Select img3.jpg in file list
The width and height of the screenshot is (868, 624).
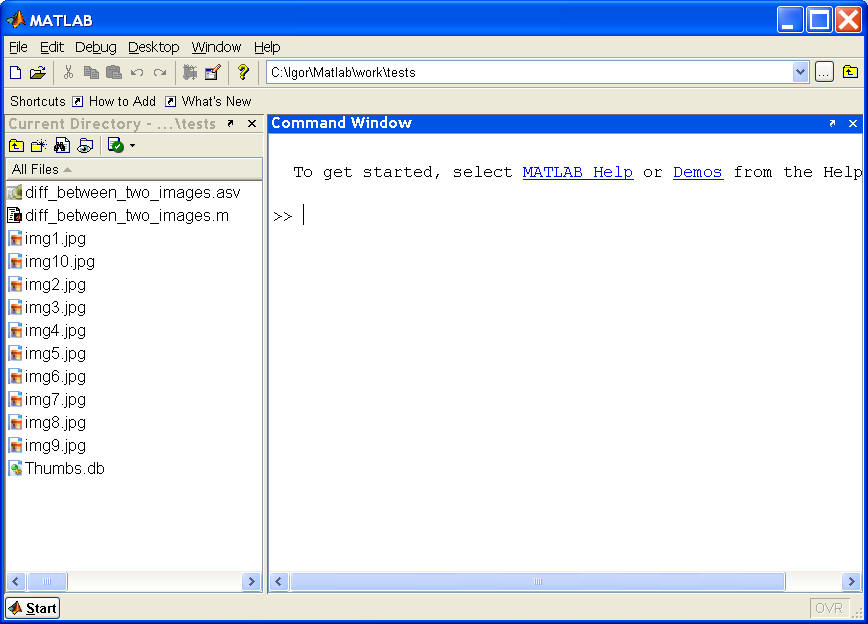pyautogui.click(x=55, y=308)
